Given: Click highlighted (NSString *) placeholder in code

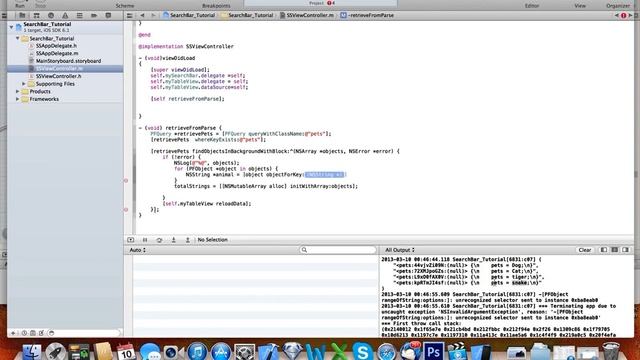Looking at the screenshot, I should [x=325, y=175].
